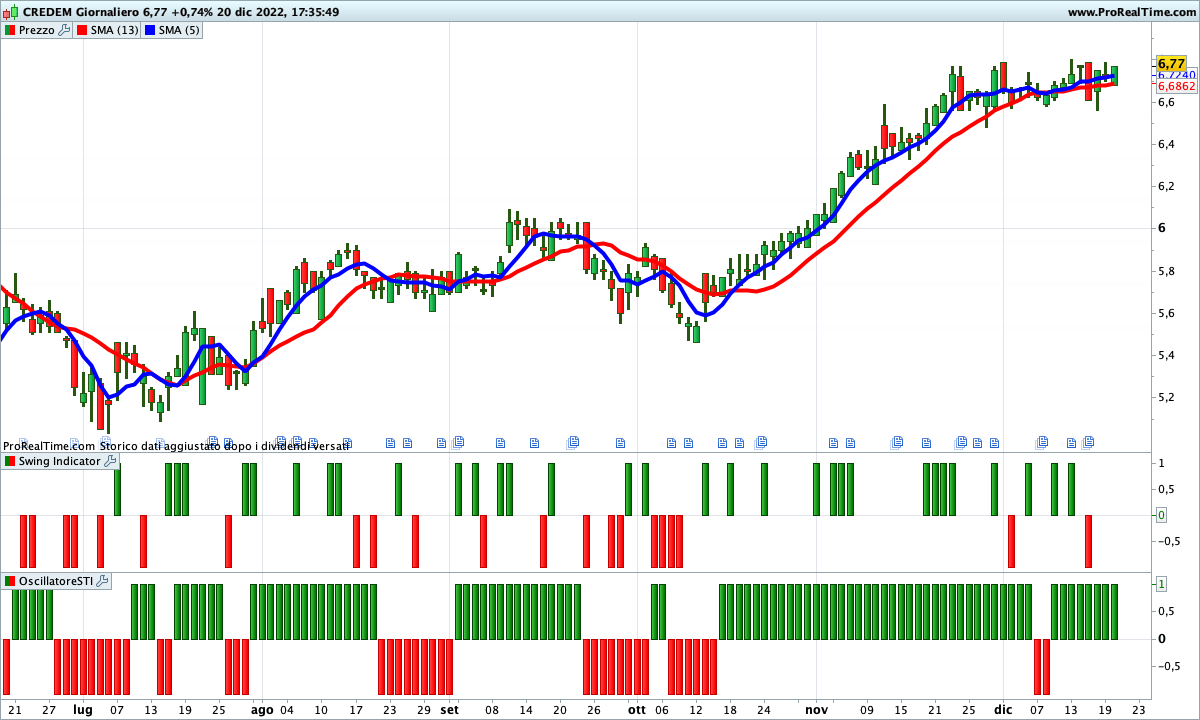1200x720 pixels.
Task: Click the Prezzo red-green color icon
Action: 10,30
